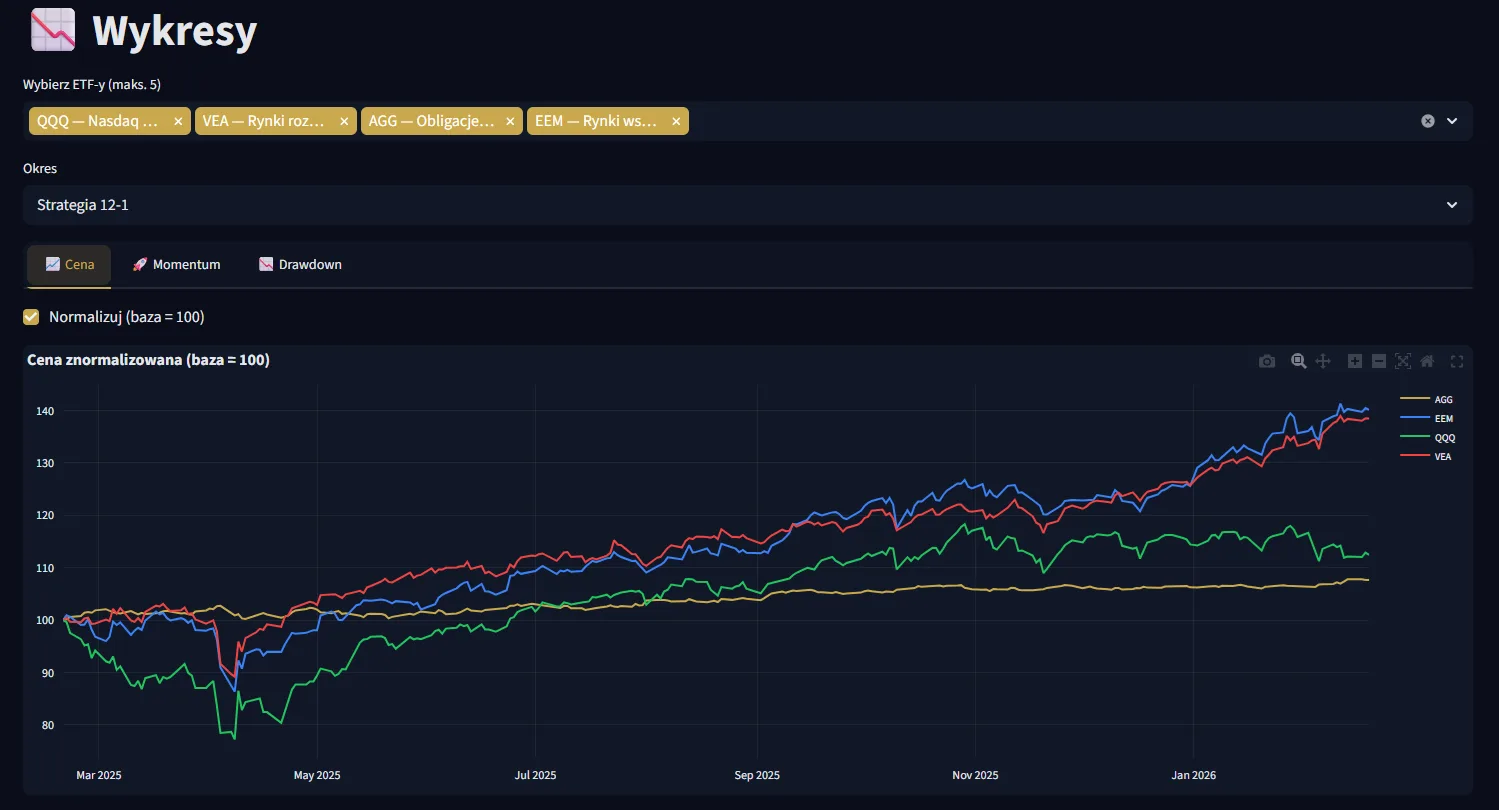Toggle EEM series in chart legend

(x=1426, y=419)
